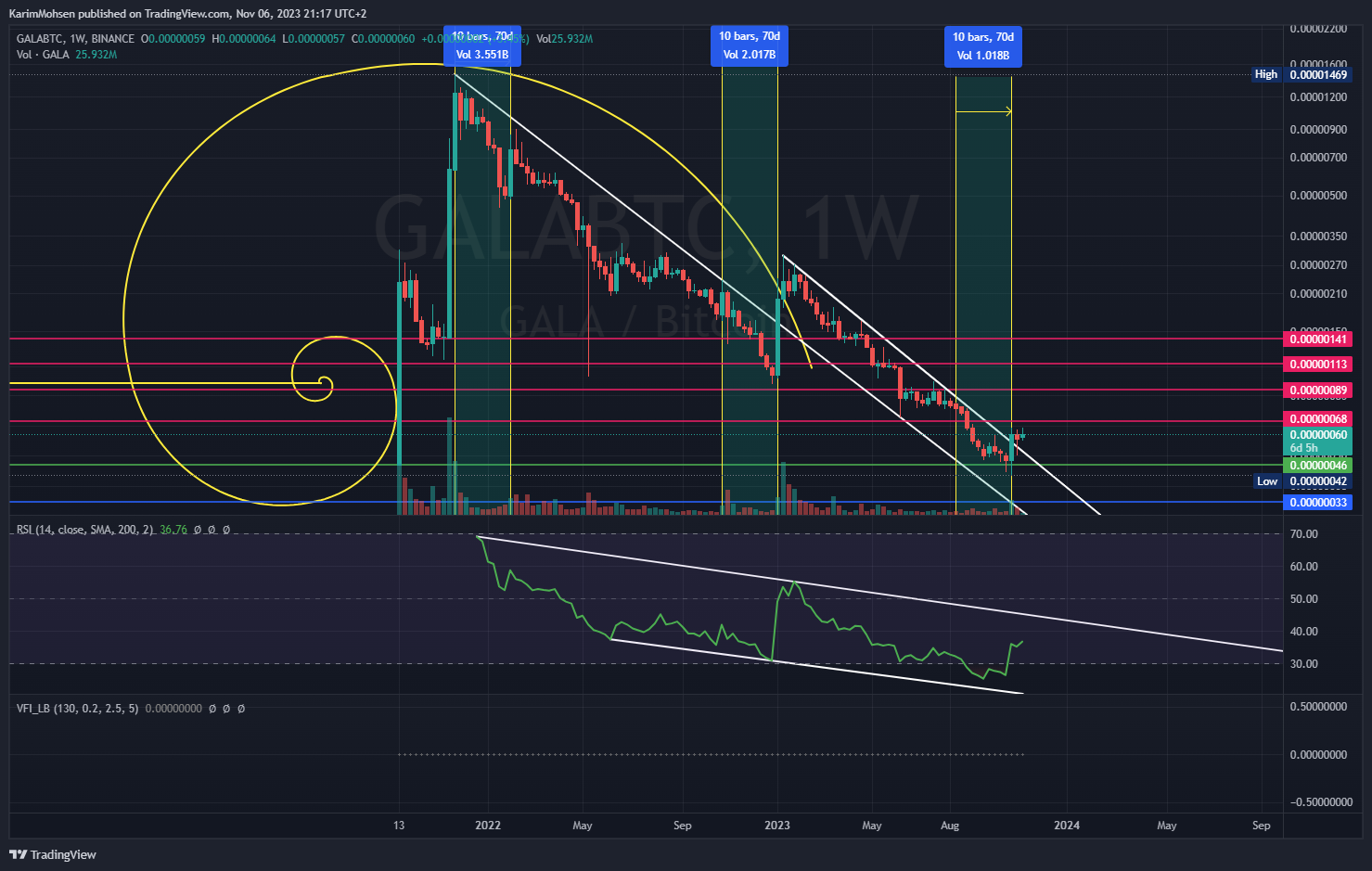The width and height of the screenshot is (1372, 871).
Task: Click the Low price label 0.00000042
Action: point(1318,481)
